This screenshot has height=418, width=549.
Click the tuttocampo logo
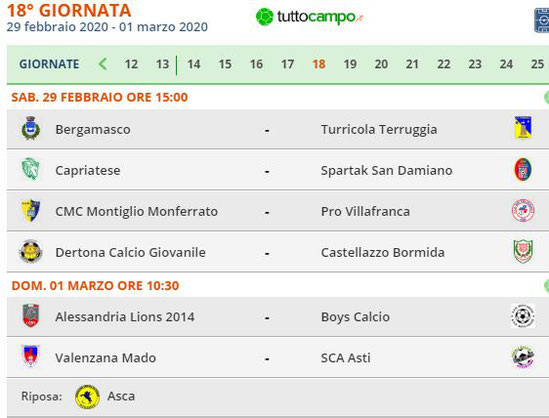pos(309,17)
